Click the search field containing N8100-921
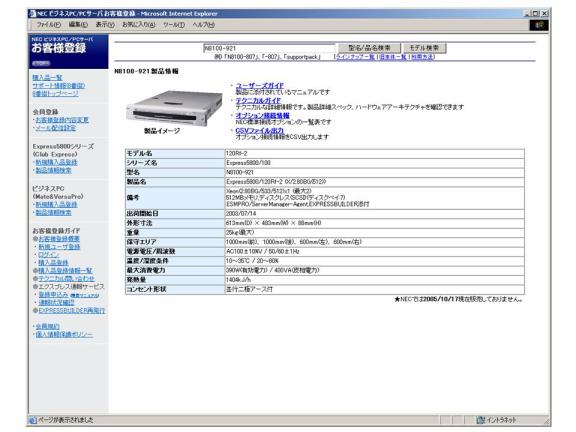 (269, 48)
